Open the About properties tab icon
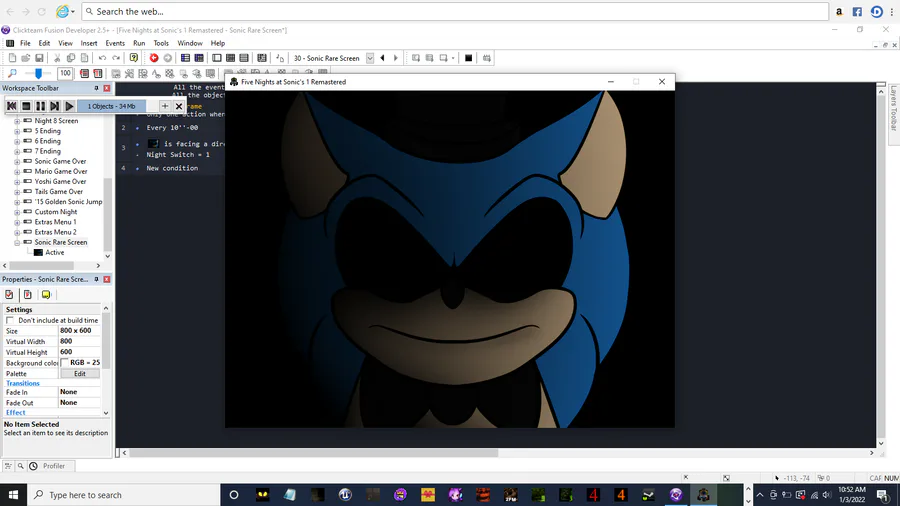Image resolution: width=900 pixels, height=506 pixels. [x=46, y=294]
